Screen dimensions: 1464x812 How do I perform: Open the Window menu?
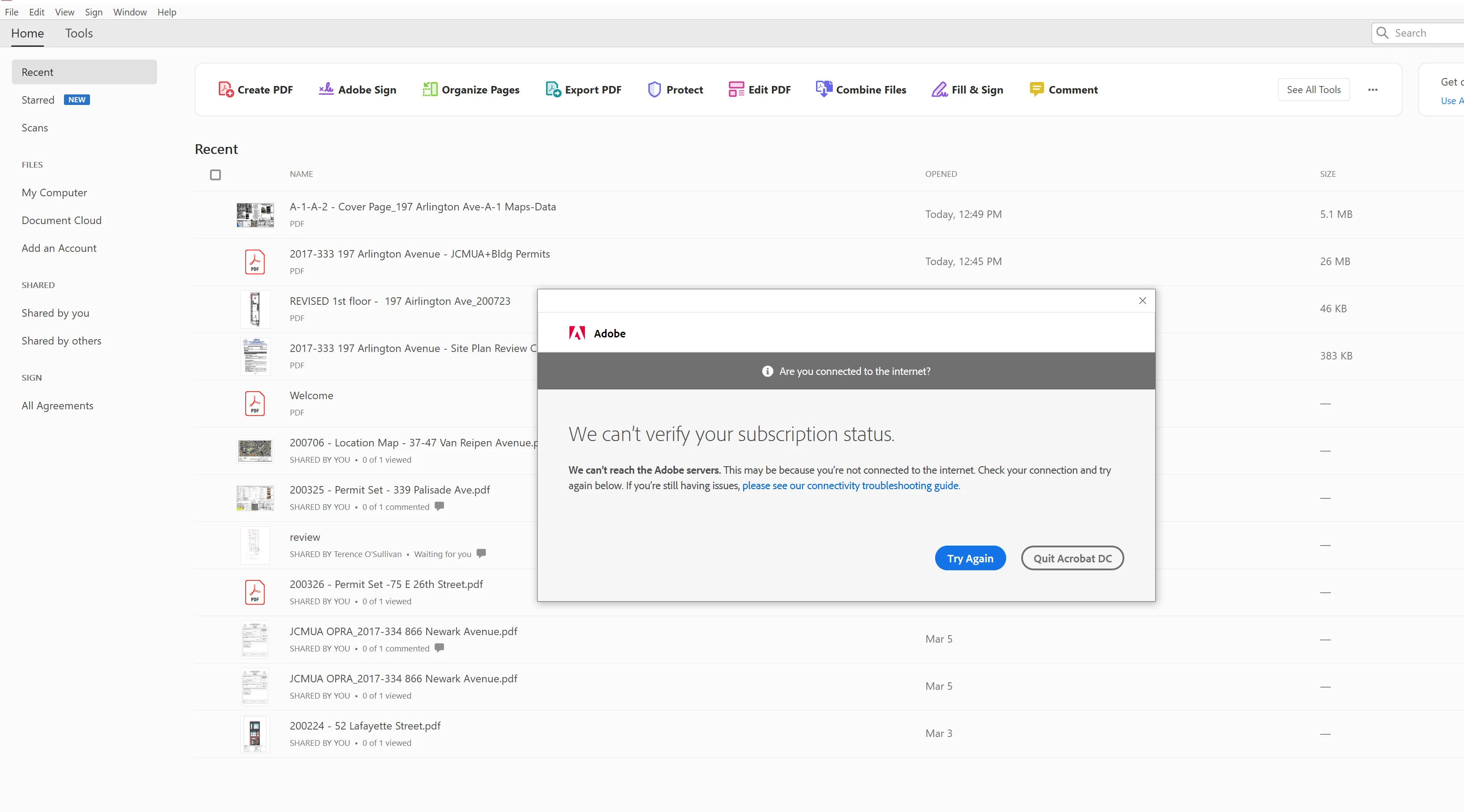(x=130, y=12)
